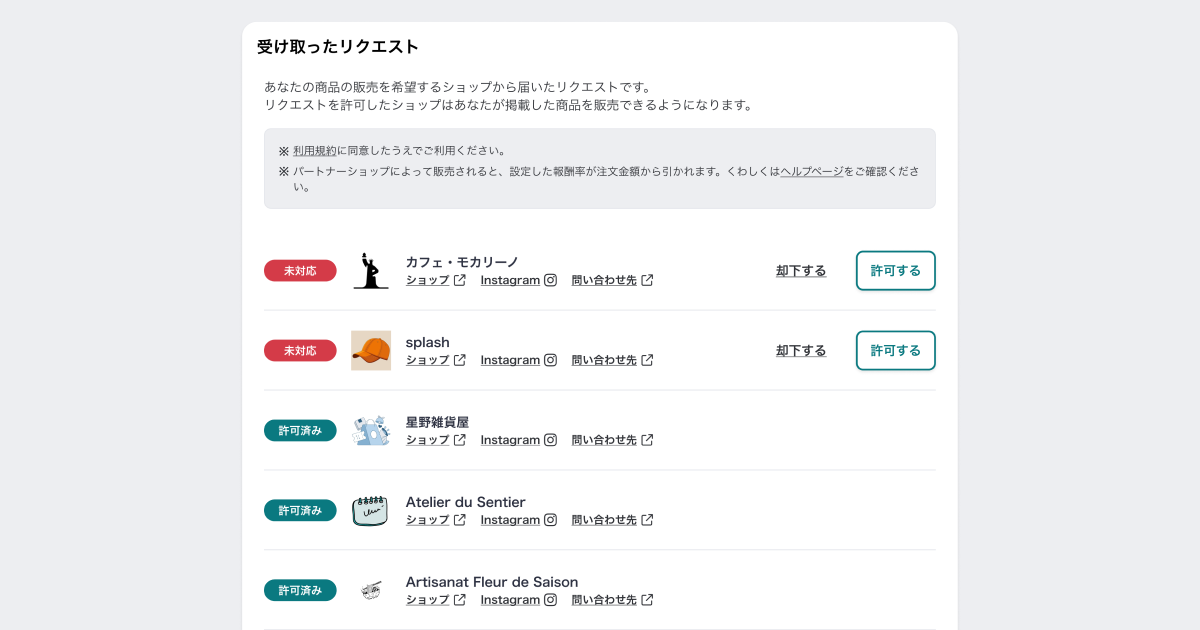
Task: Open the Instagram icon for カフェ・モカリーノ
Action: (550, 280)
